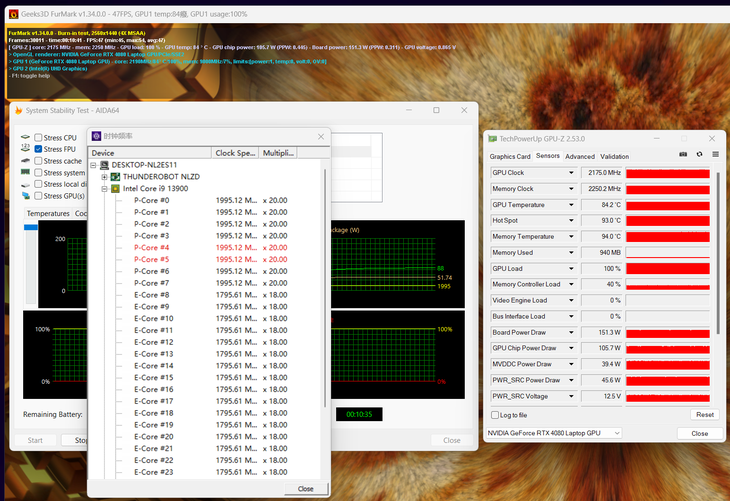Click the AIDA64 flame title icon

click(19, 110)
